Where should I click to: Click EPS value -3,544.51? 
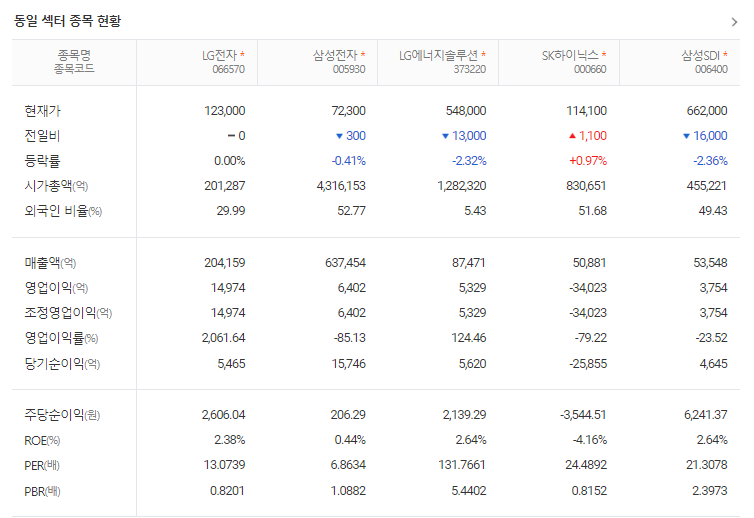click(583, 415)
